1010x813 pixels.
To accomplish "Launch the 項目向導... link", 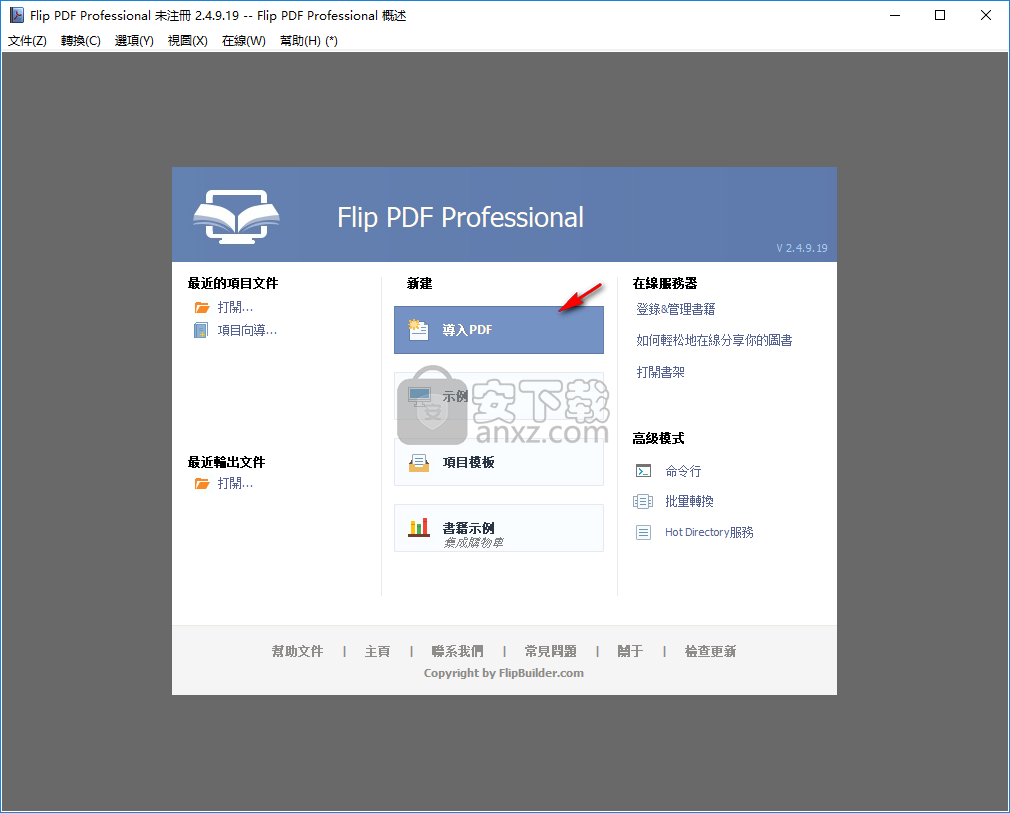I will (x=247, y=330).
